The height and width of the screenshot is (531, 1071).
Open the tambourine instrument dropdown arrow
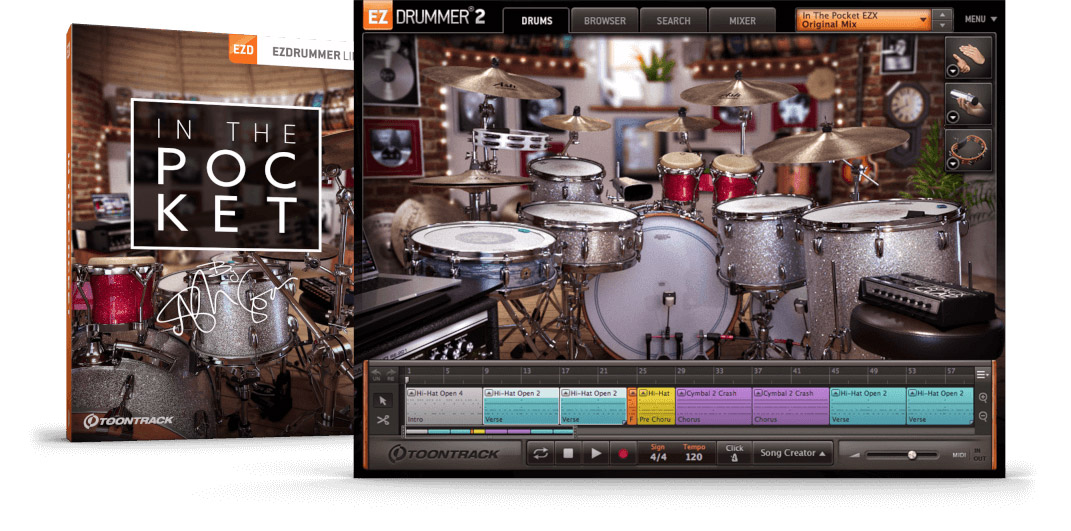click(x=953, y=163)
